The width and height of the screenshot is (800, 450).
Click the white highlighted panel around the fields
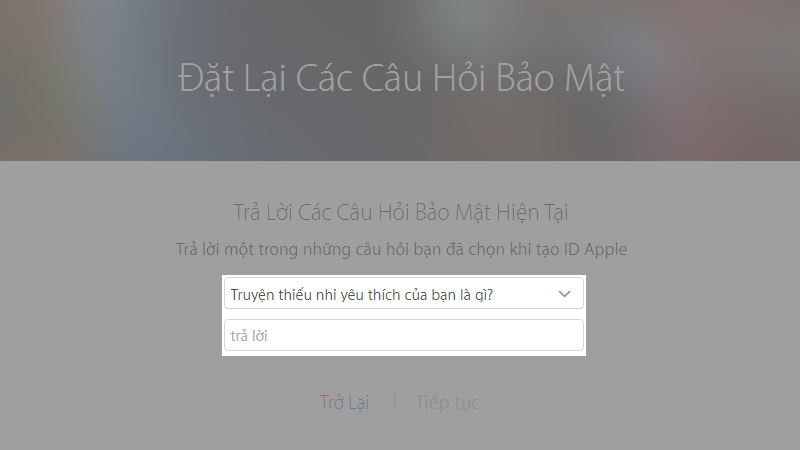click(x=404, y=314)
